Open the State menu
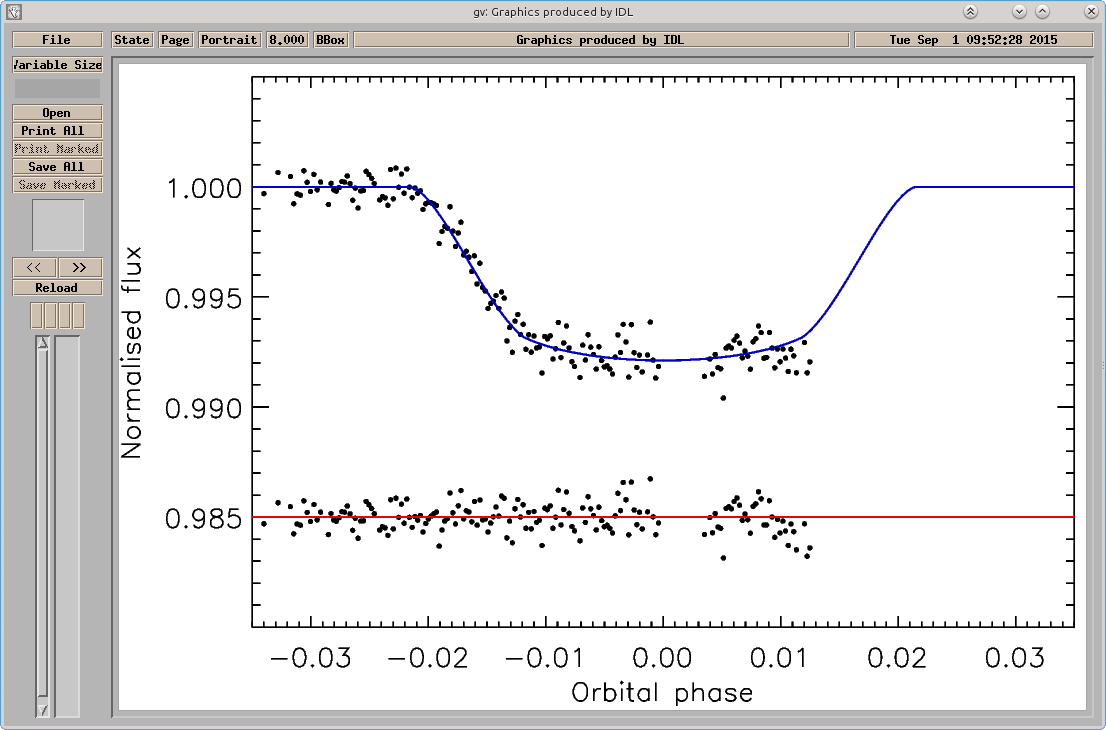The height and width of the screenshot is (730, 1106). [x=132, y=39]
